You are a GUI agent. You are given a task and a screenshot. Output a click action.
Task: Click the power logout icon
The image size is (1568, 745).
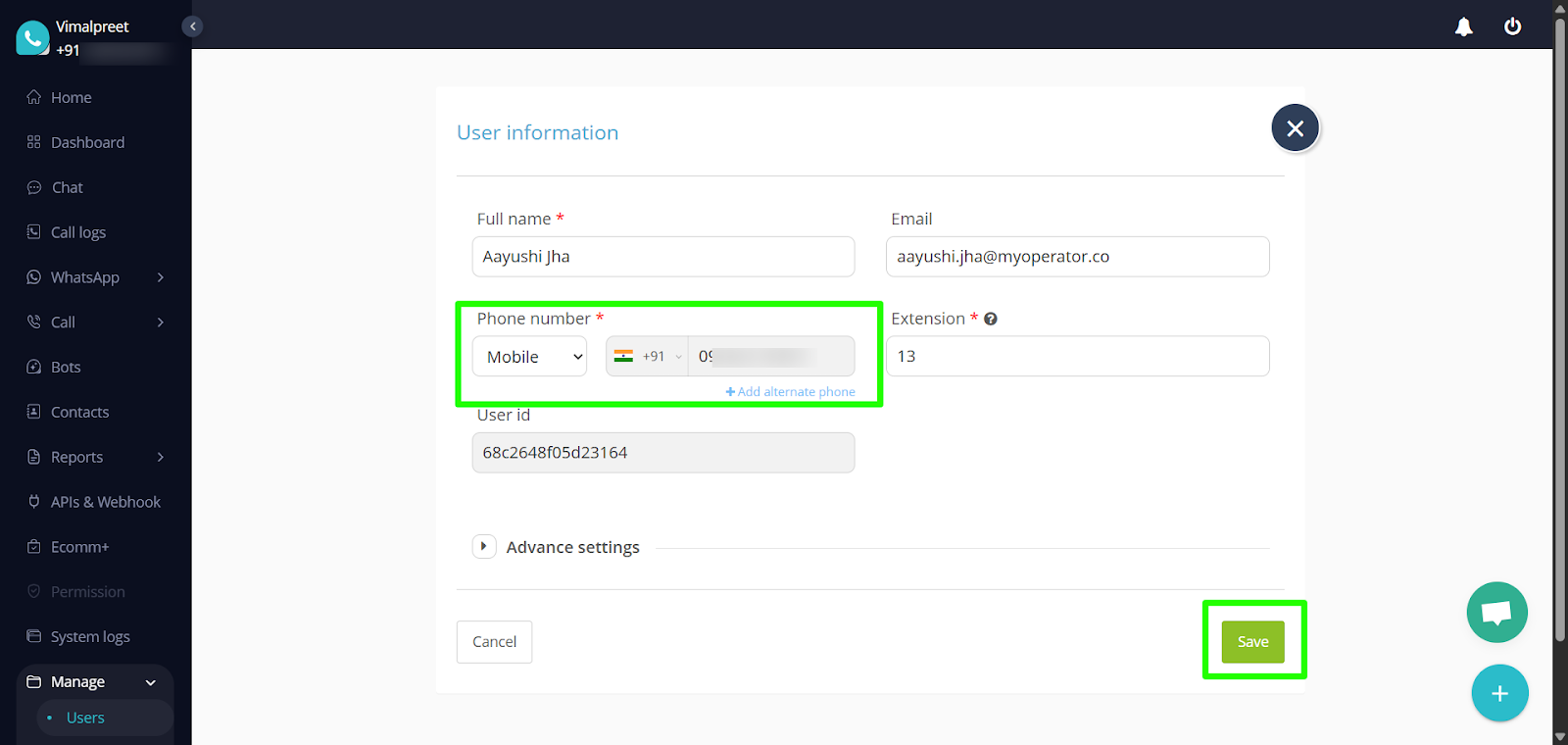1512,26
